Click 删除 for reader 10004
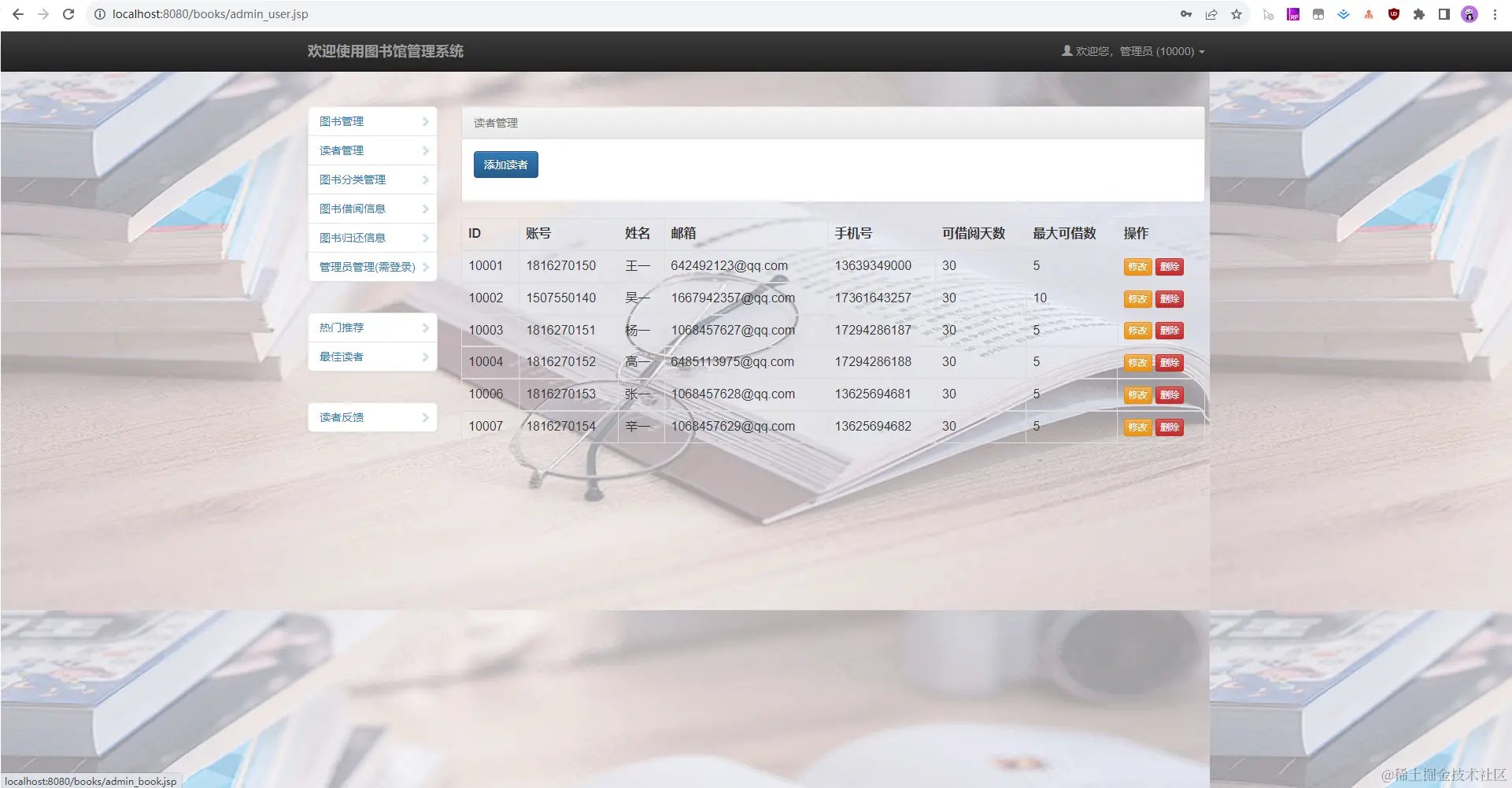Viewport: 1512px width, 788px height. (x=1170, y=363)
